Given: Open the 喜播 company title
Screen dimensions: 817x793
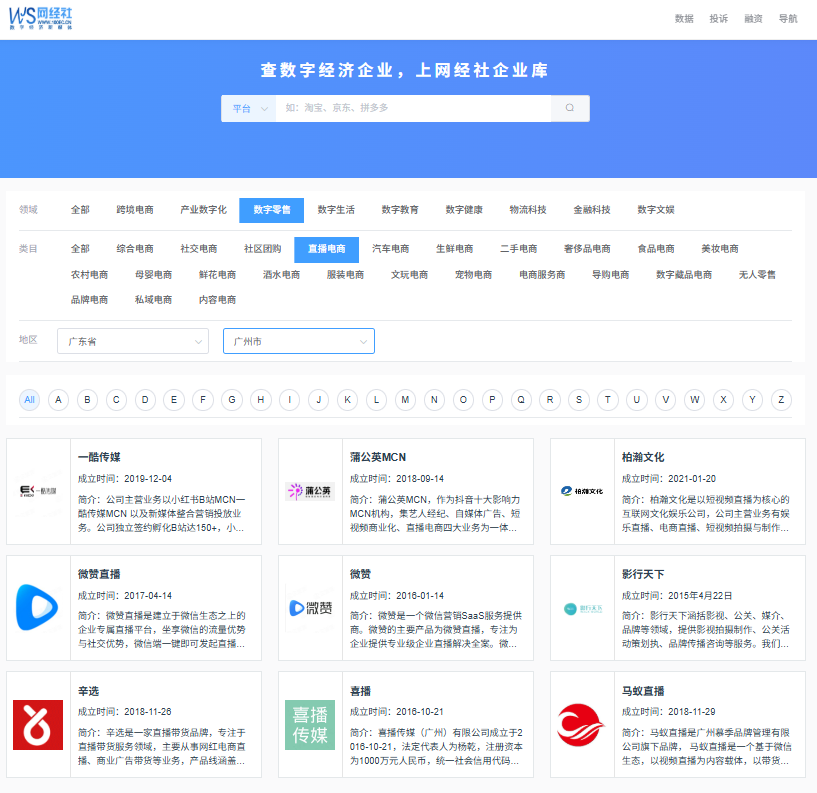Looking at the screenshot, I should [x=361, y=691].
